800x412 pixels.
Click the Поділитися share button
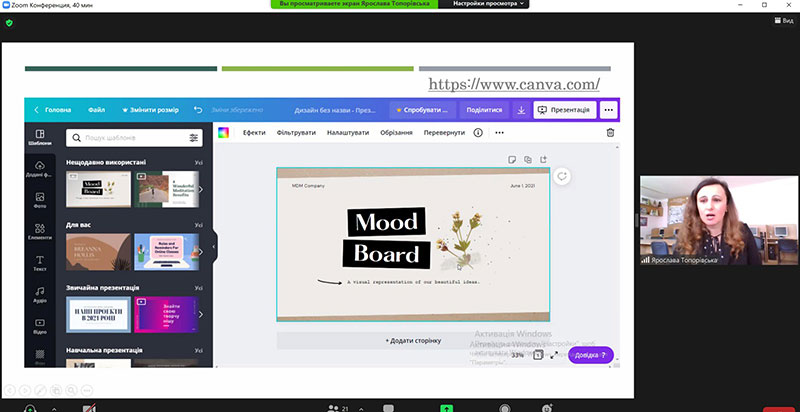pyautogui.click(x=484, y=110)
